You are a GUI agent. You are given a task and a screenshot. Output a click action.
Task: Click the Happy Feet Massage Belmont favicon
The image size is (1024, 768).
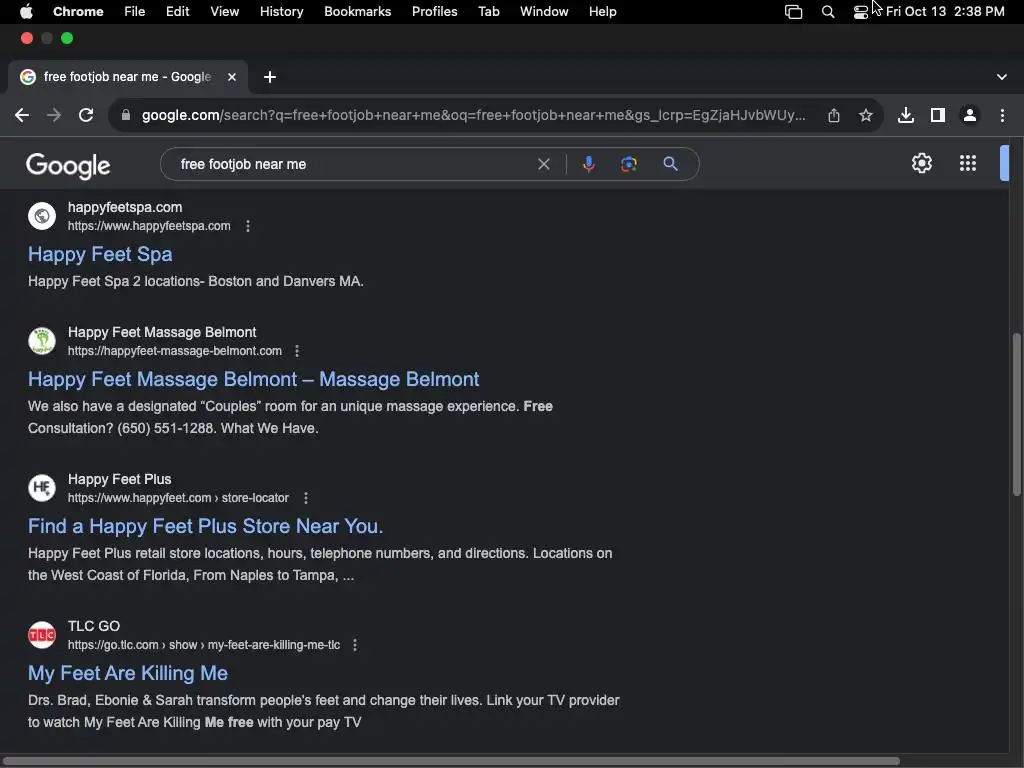[x=42, y=341]
